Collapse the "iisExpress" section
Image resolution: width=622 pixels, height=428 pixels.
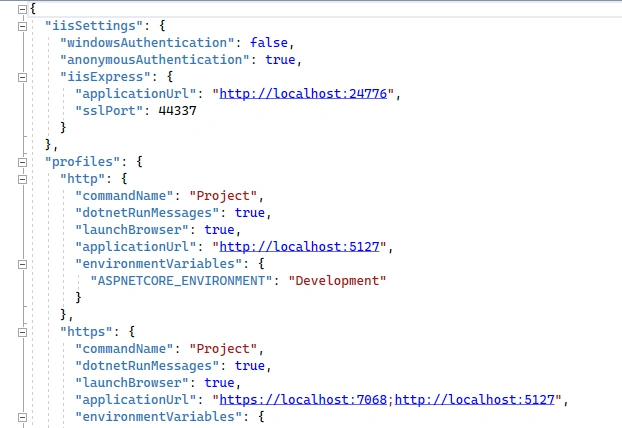(x=23, y=77)
